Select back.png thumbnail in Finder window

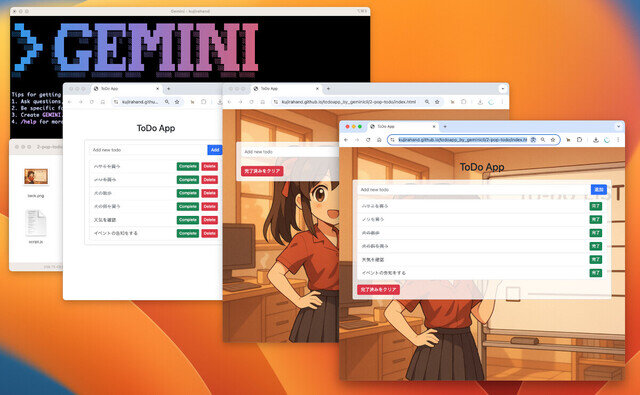(x=36, y=177)
